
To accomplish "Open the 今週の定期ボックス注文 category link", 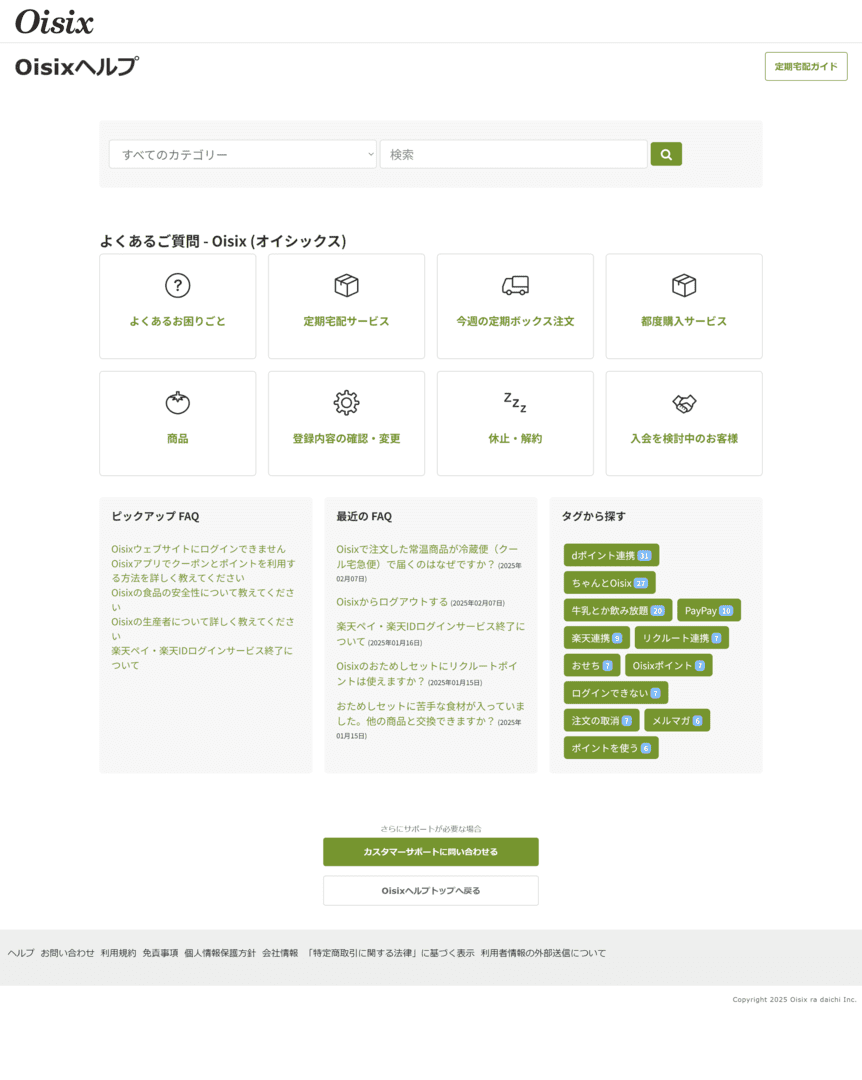I will [x=515, y=321].
